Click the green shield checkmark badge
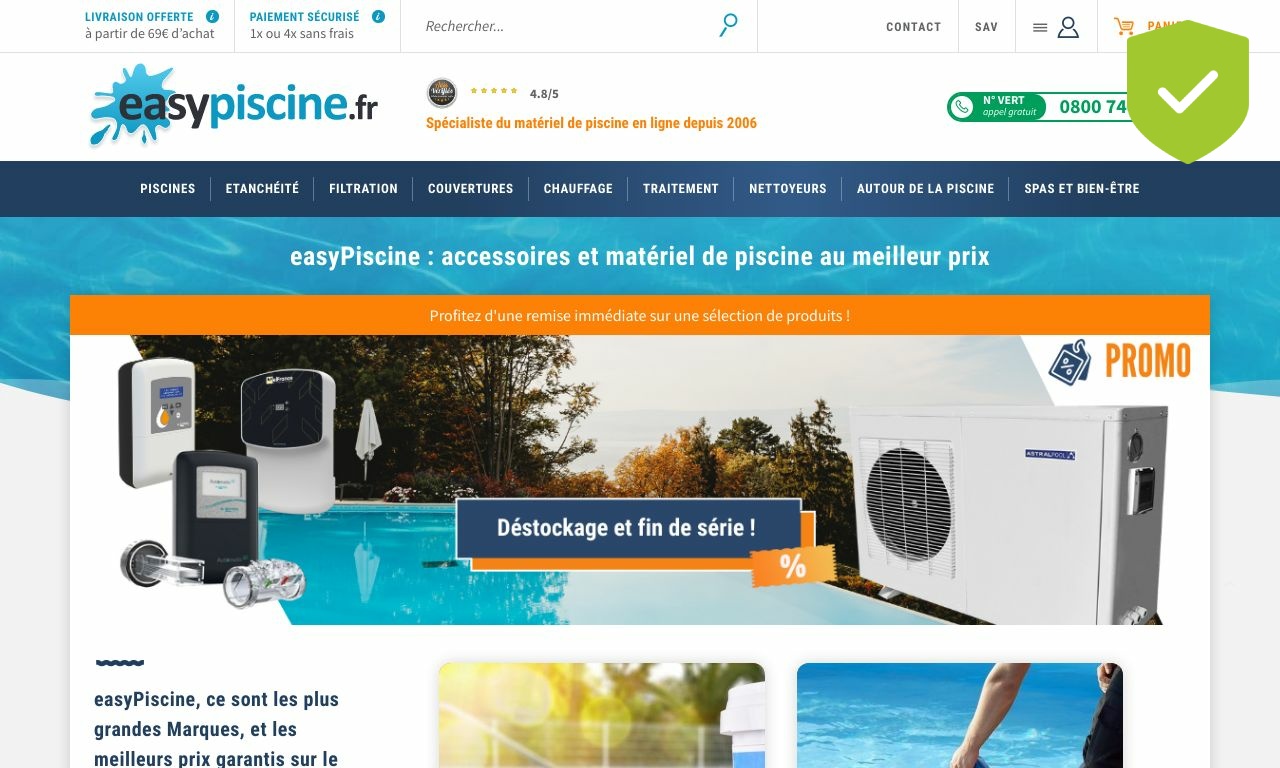 (1188, 91)
